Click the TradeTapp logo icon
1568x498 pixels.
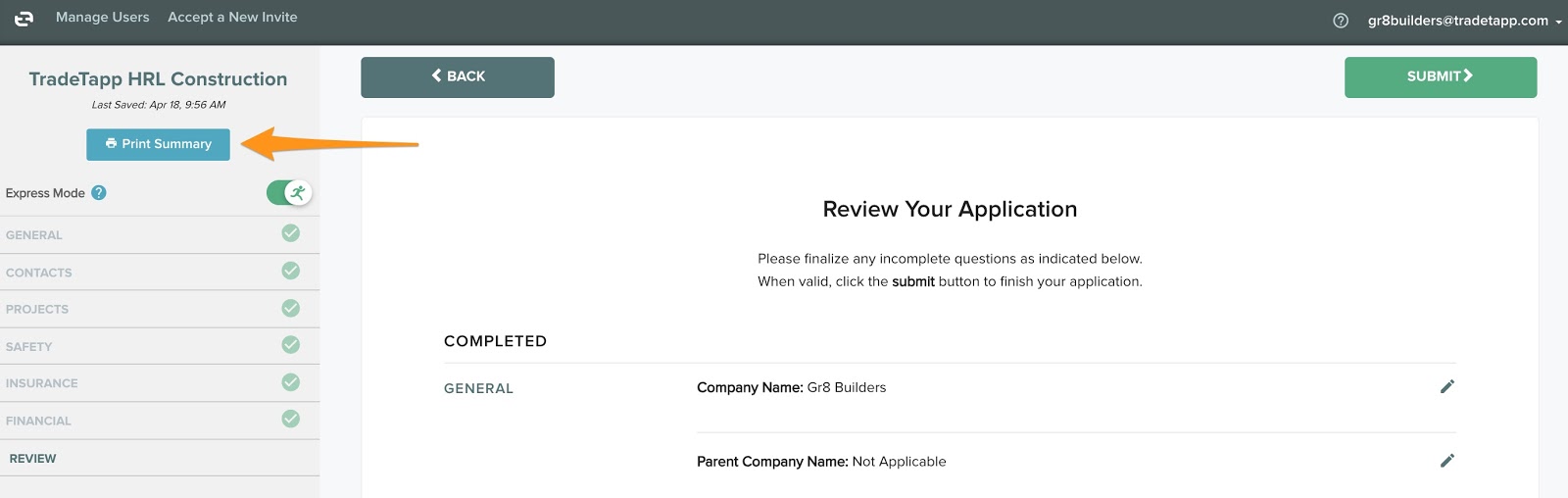click(x=24, y=19)
